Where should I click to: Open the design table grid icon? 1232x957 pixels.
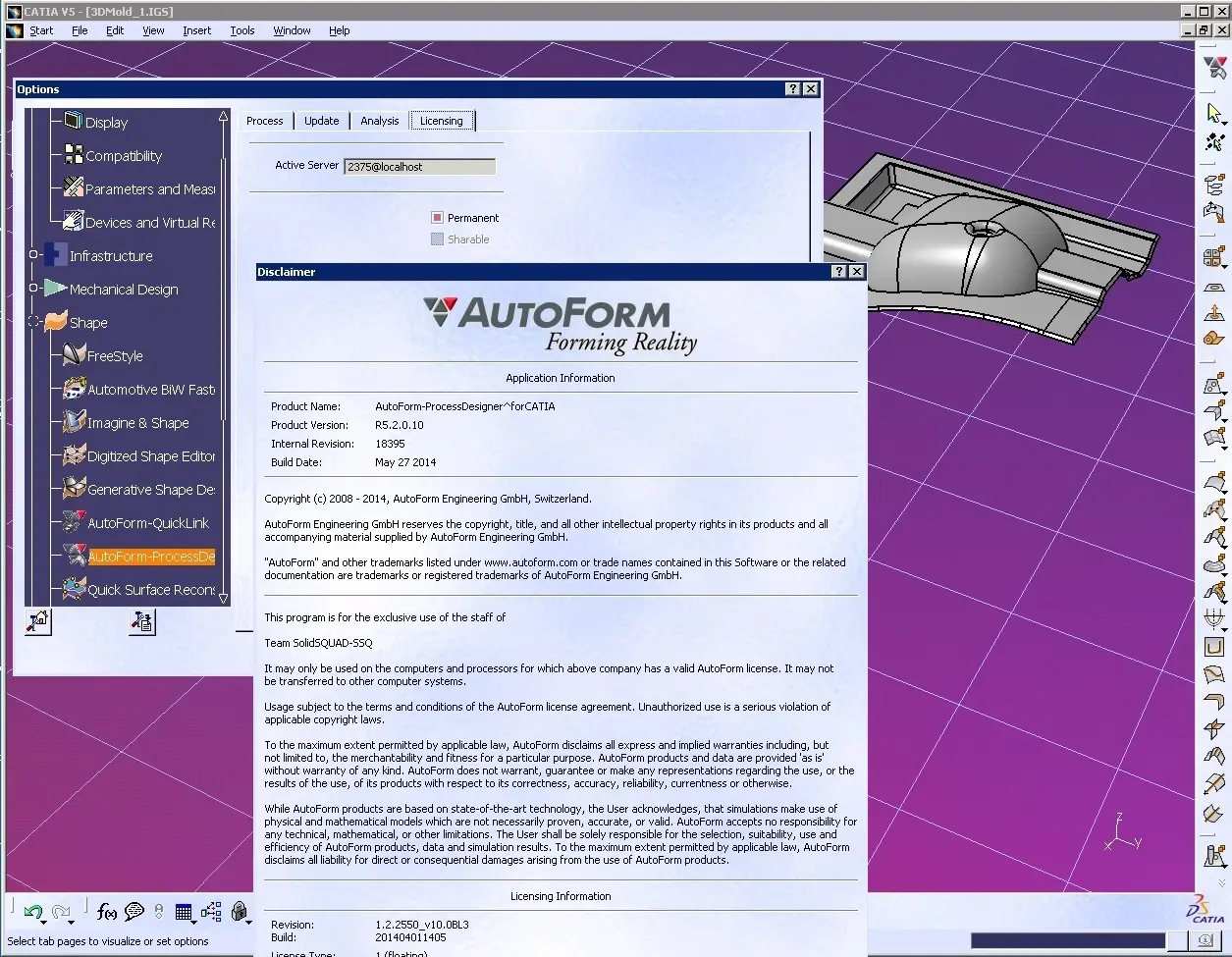(x=183, y=912)
